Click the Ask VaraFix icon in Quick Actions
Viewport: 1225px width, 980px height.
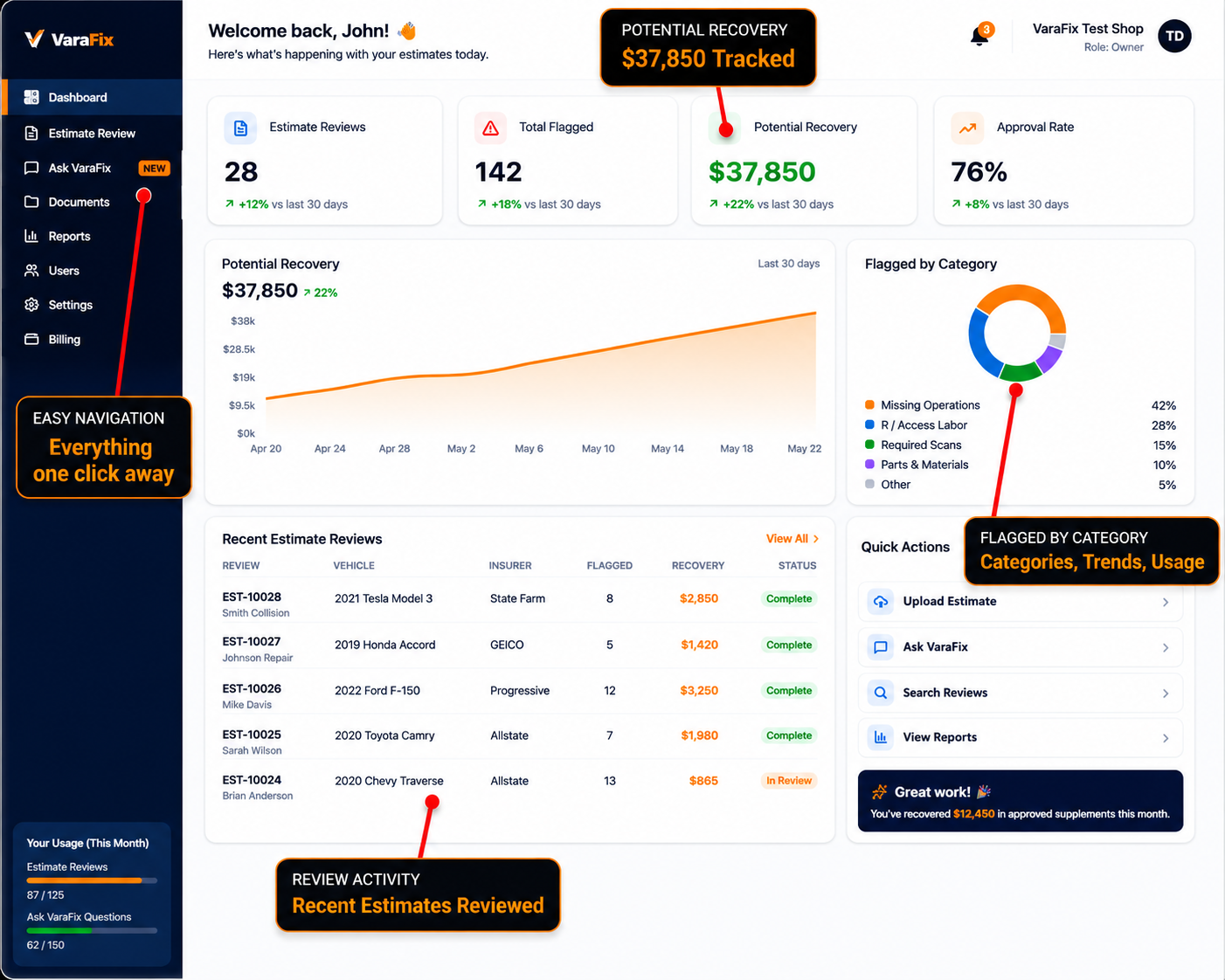881,647
